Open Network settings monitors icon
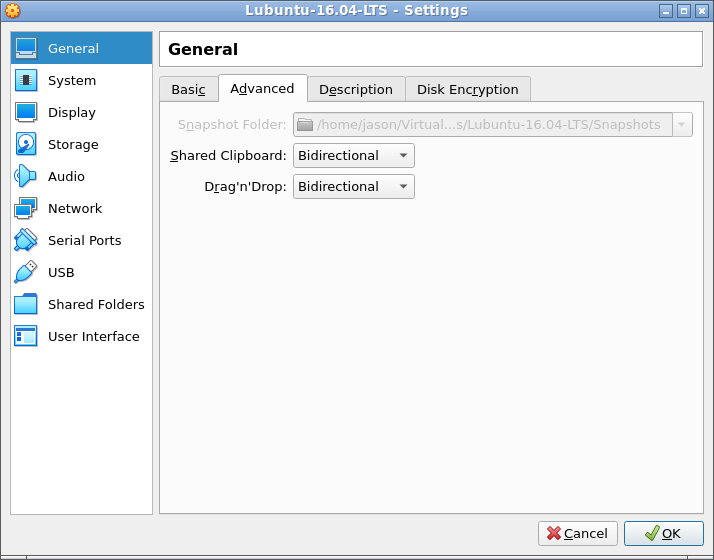The image size is (714, 560). (26, 208)
